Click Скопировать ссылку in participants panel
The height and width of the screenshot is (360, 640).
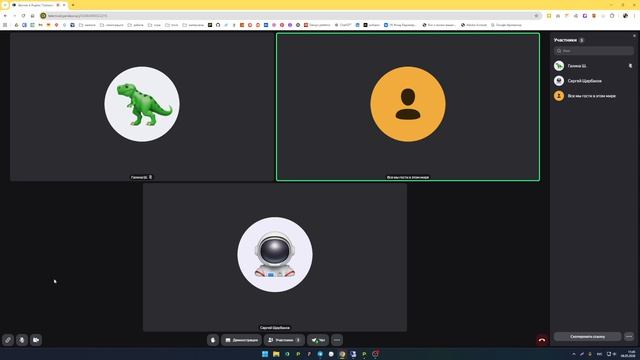point(587,337)
